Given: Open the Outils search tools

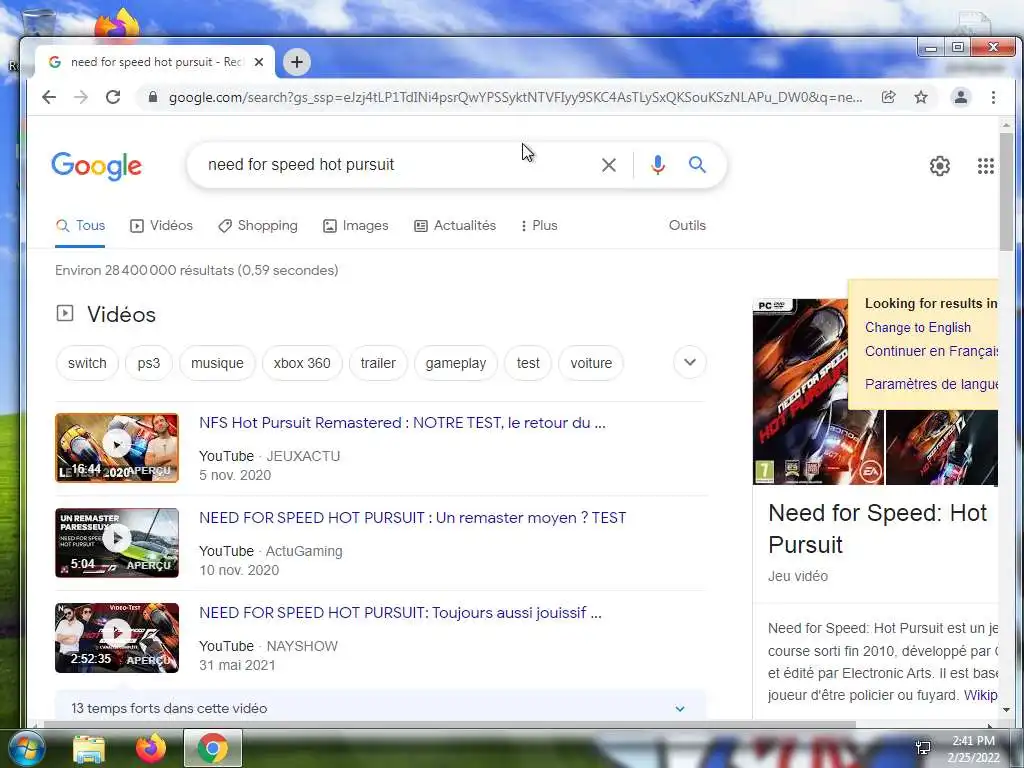Looking at the screenshot, I should coord(687,225).
